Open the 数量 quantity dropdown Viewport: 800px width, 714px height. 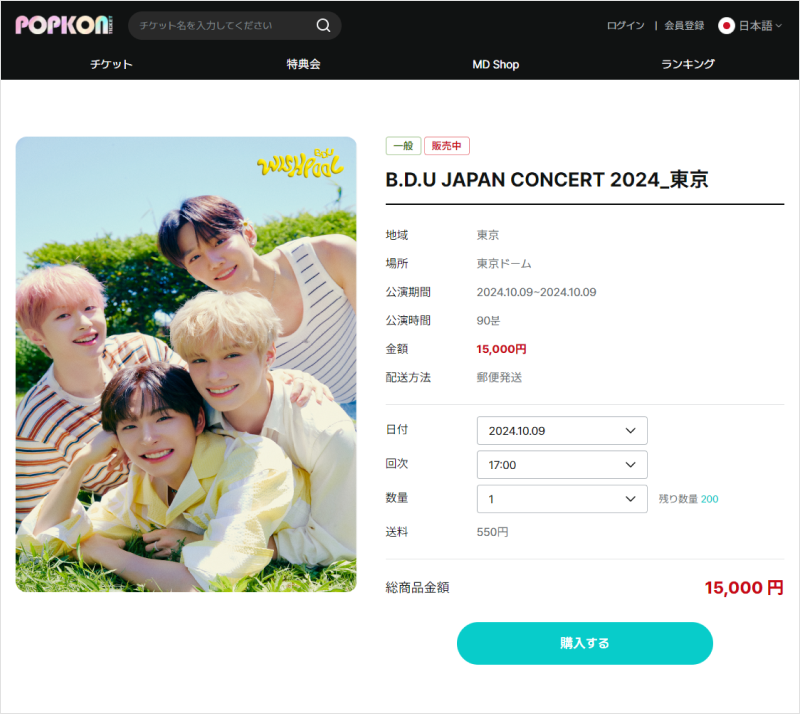pos(562,499)
